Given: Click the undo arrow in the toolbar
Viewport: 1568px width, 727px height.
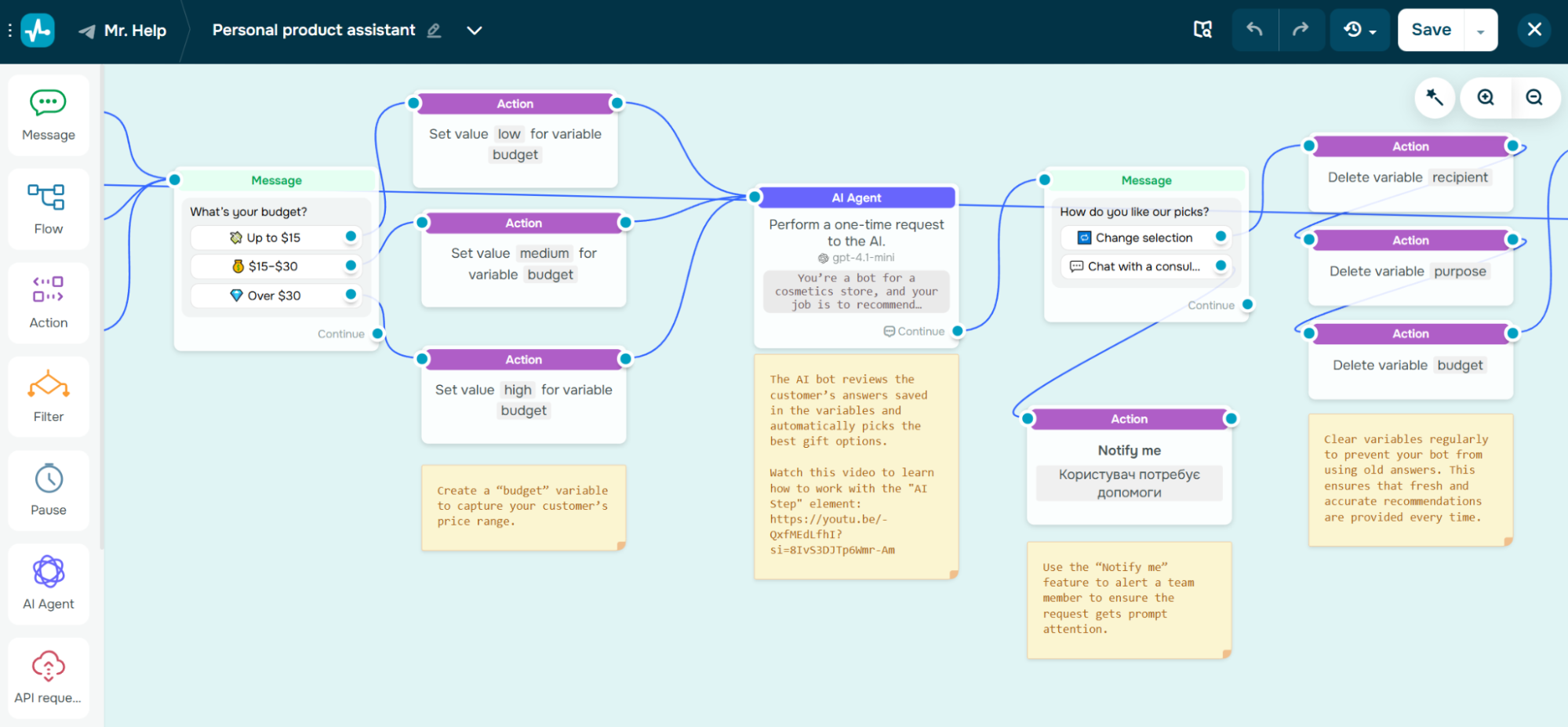Looking at the screenshot, I should click(x=1254, y=29).
